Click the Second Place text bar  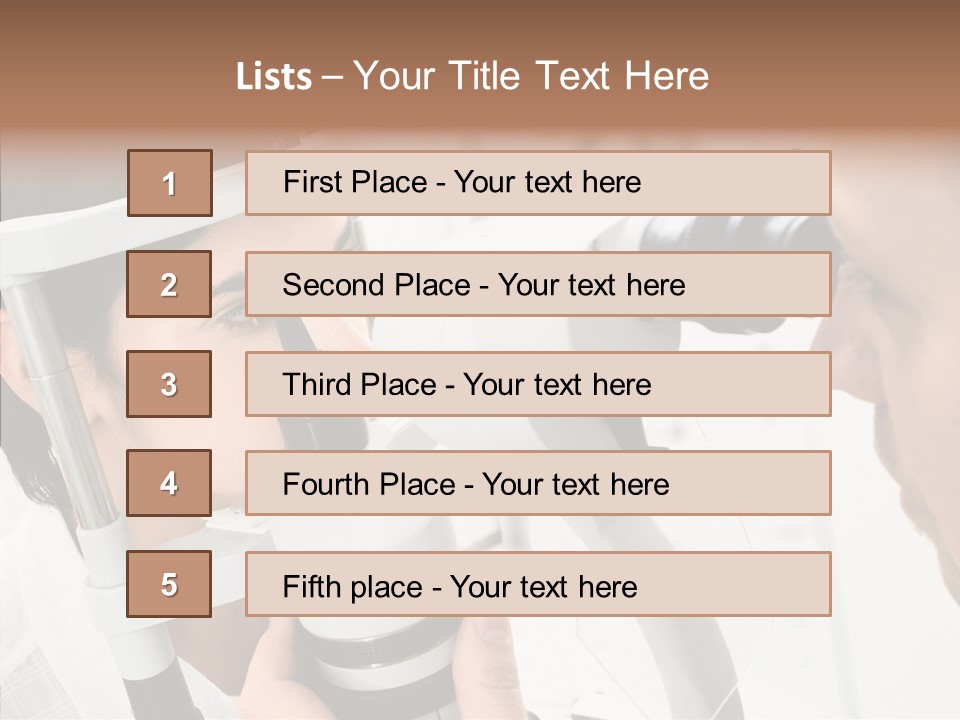[538, 284]
